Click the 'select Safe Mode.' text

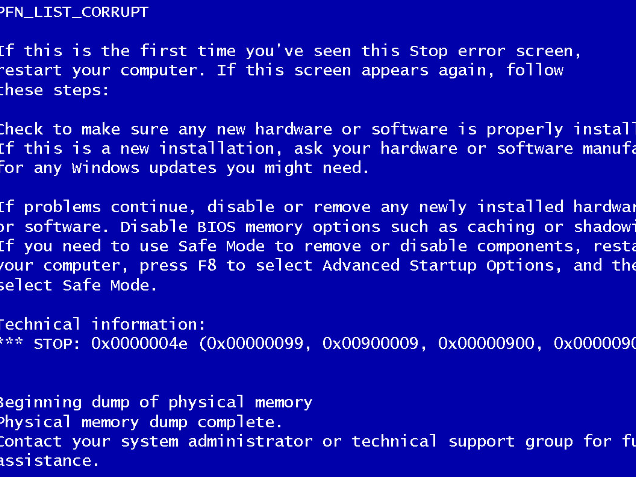tap(78, 285)
